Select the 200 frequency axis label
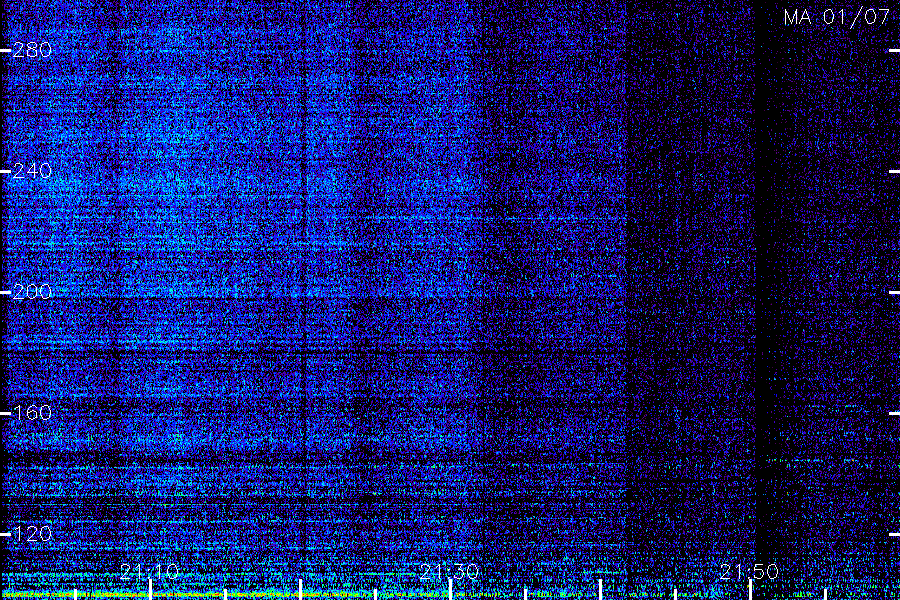The width and height of the screenshot is (900, 600). point(32,292)
